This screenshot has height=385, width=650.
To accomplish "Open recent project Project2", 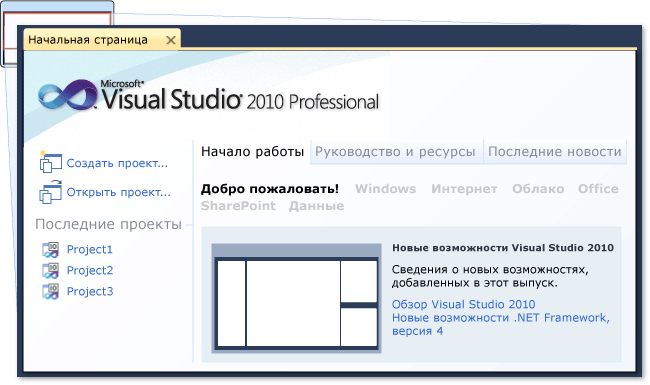I will tap(90, 271).
